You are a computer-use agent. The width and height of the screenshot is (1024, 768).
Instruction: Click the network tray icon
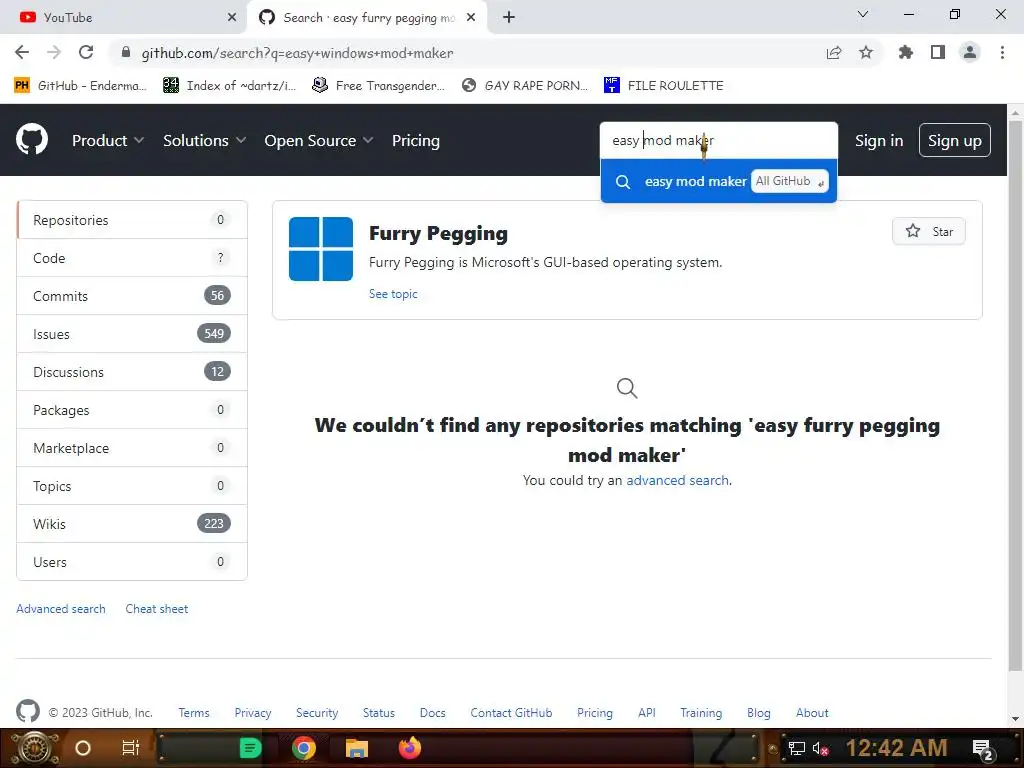(x=796, y=748)
